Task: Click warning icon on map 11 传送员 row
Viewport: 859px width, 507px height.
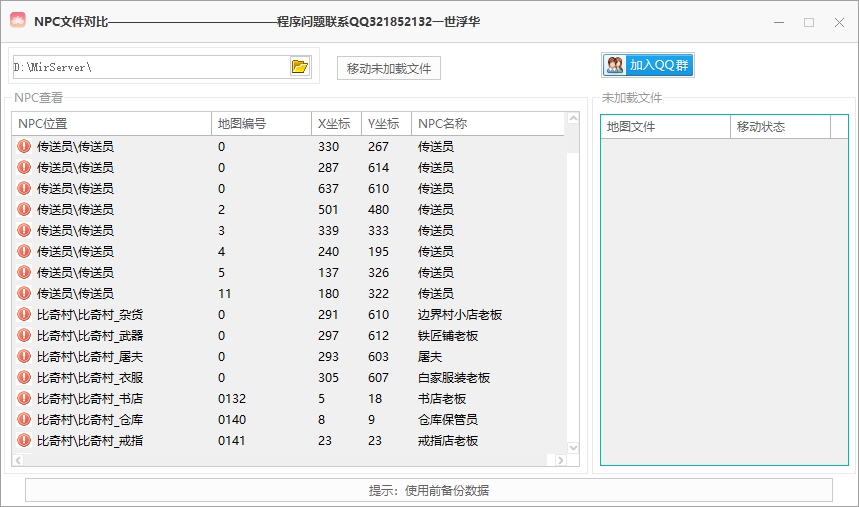Action: click(x=24, y=293)
